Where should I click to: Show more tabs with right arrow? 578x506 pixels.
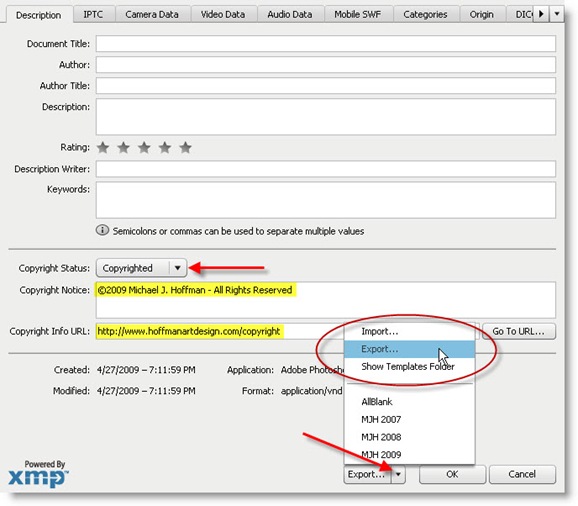coord(541,14)
